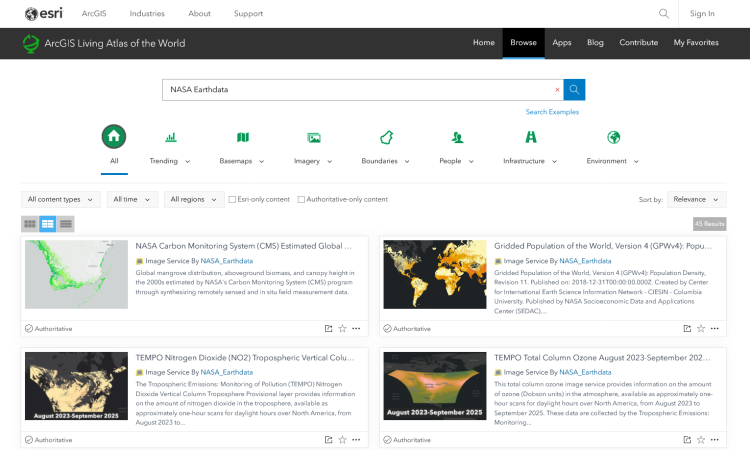The image size is (750, 450).
Task: Open NASA Carbon Monitoring item details icon
Action: [328, 329]
